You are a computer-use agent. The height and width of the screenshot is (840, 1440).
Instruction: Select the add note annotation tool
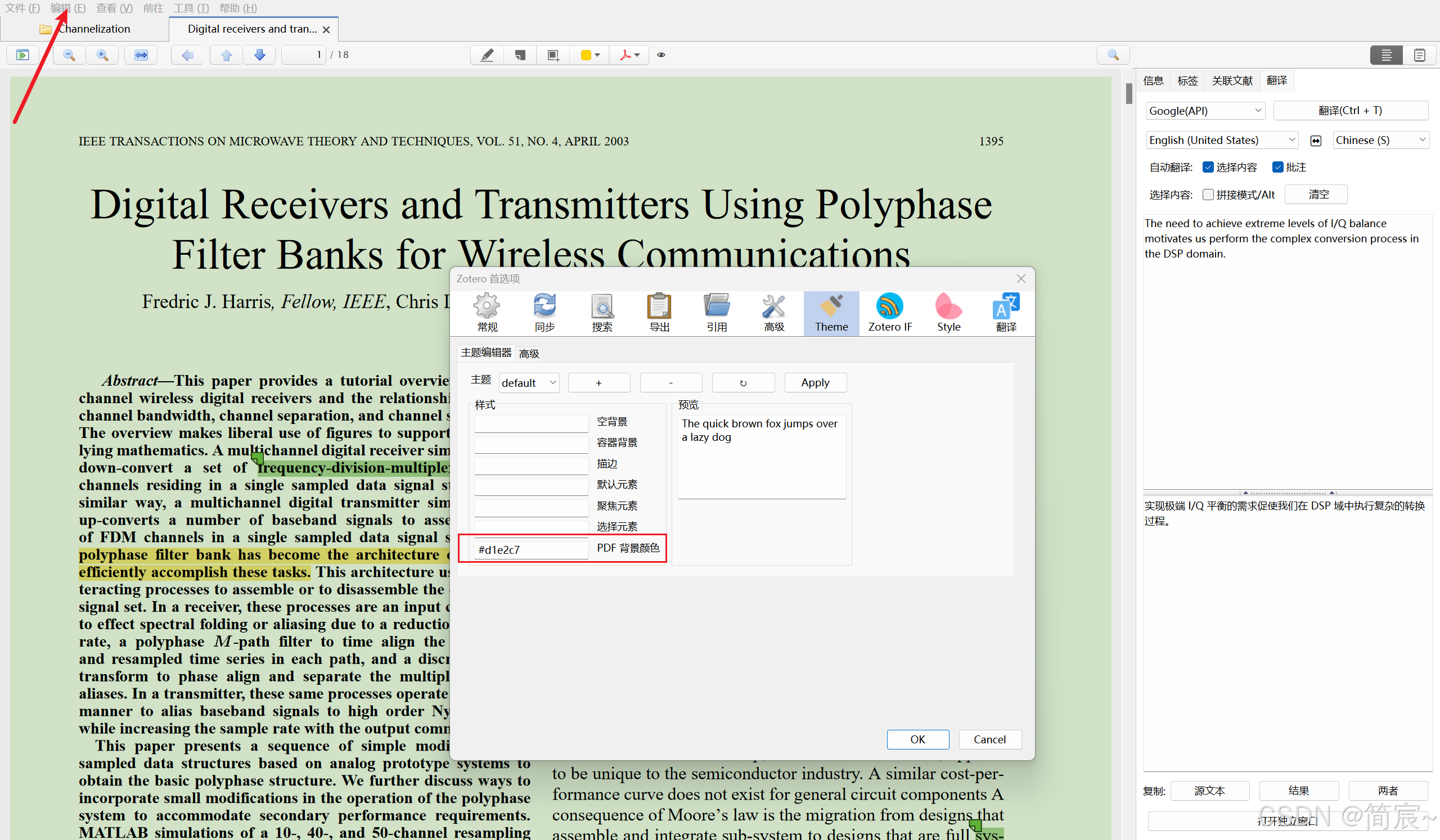[520, 55]
